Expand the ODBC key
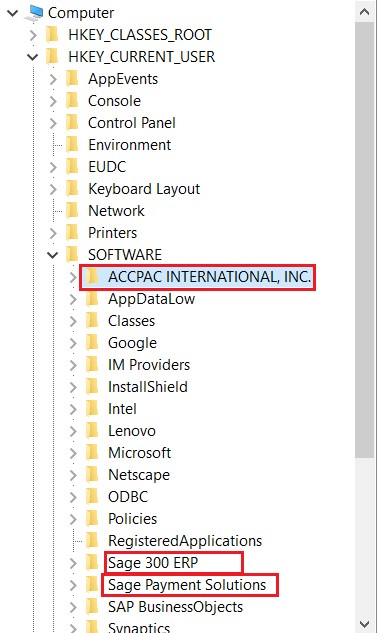 pyautogui.click(x=73, y=497)
